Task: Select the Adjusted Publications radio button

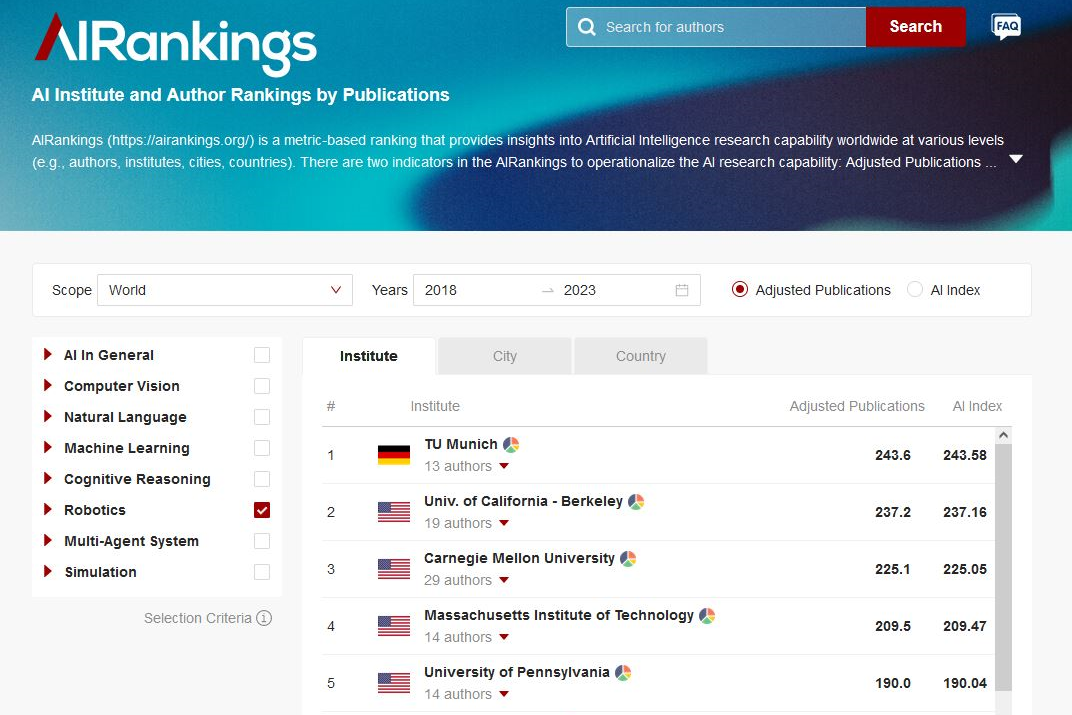Action: tap(740, 289)
